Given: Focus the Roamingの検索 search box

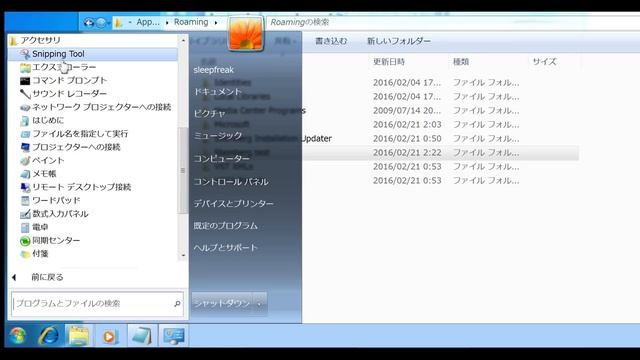Looking at the screenshot, I should (453, 22).
